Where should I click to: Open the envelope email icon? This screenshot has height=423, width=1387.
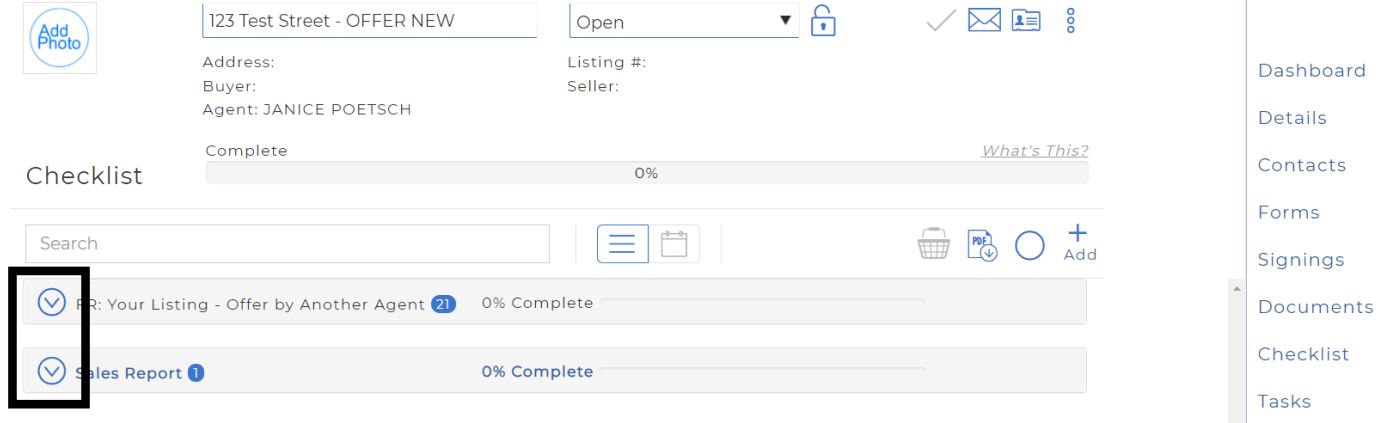pos(985,20)
